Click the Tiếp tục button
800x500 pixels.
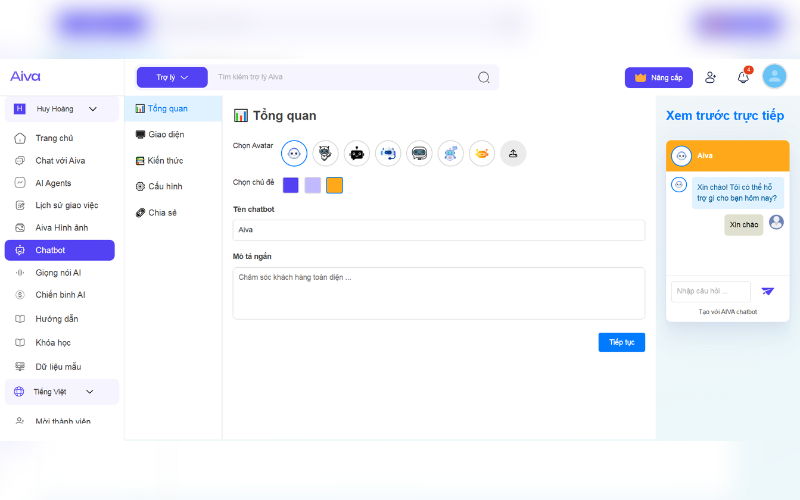click(621, 342)
